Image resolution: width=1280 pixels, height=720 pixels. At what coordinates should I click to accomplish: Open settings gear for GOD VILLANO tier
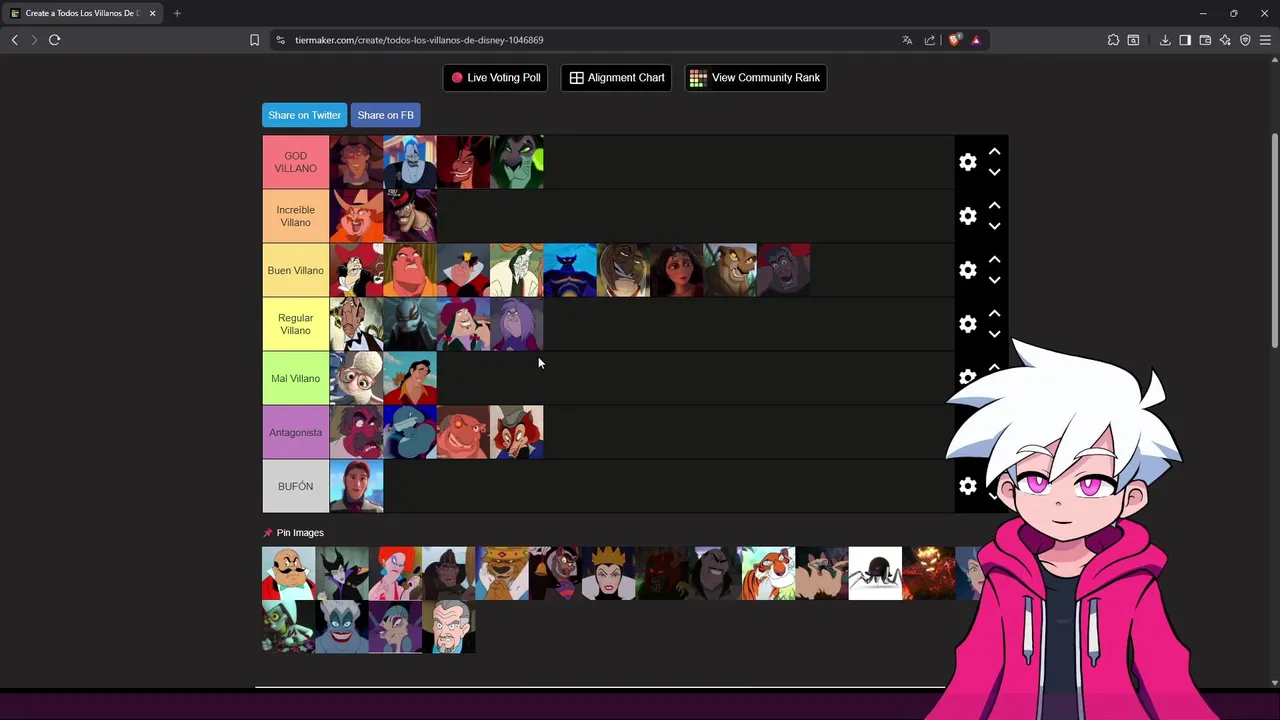click(967, 162)
